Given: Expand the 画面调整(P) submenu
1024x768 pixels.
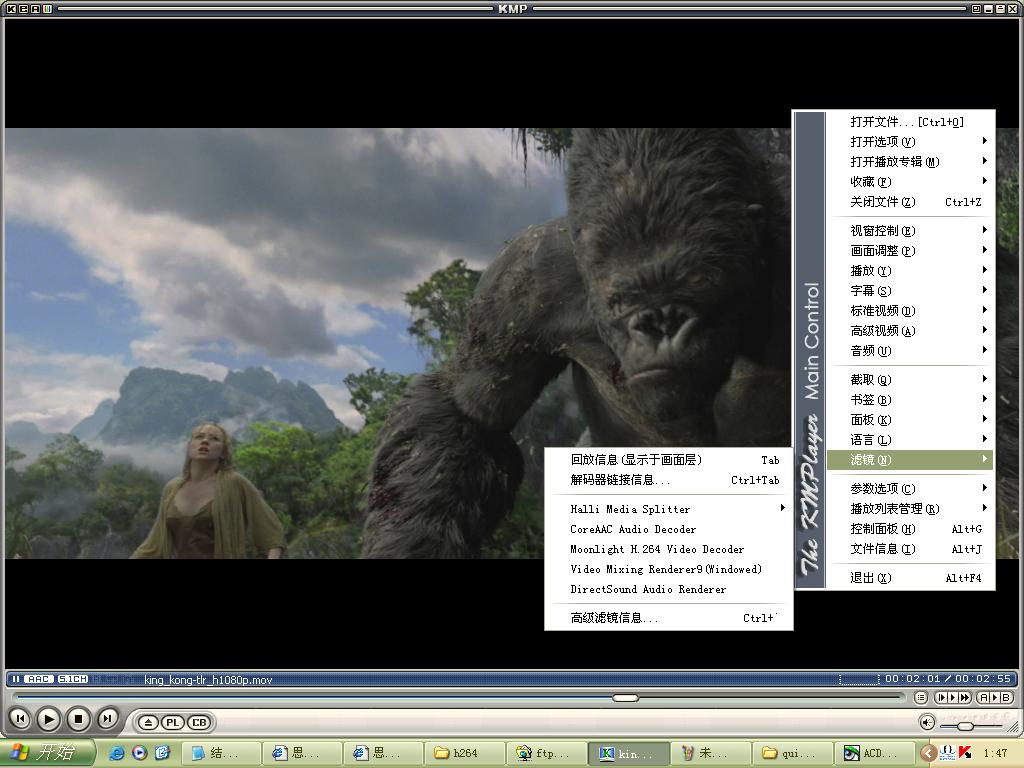Looking at the screenshot, I should 910,251.
